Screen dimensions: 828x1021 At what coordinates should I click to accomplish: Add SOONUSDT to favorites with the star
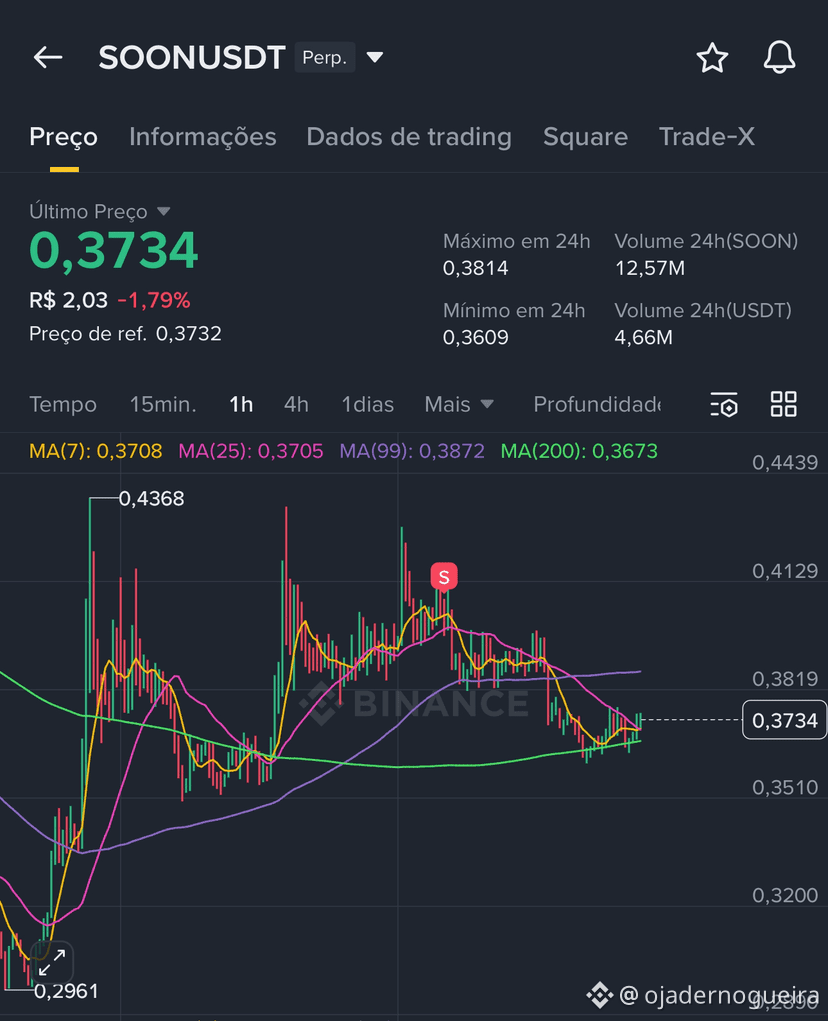(712, 57)
